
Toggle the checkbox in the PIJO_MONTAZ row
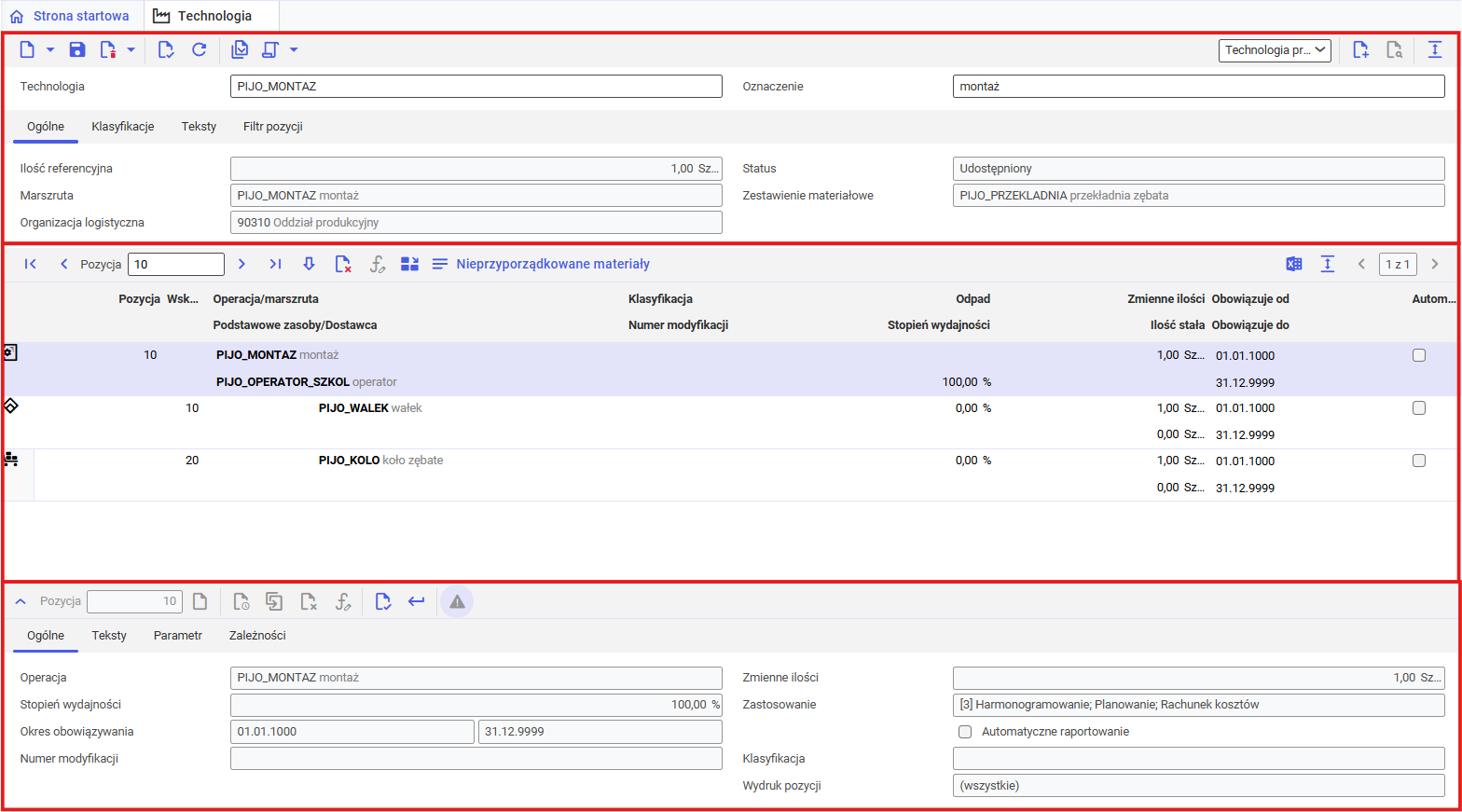(x=1418, y=355)
